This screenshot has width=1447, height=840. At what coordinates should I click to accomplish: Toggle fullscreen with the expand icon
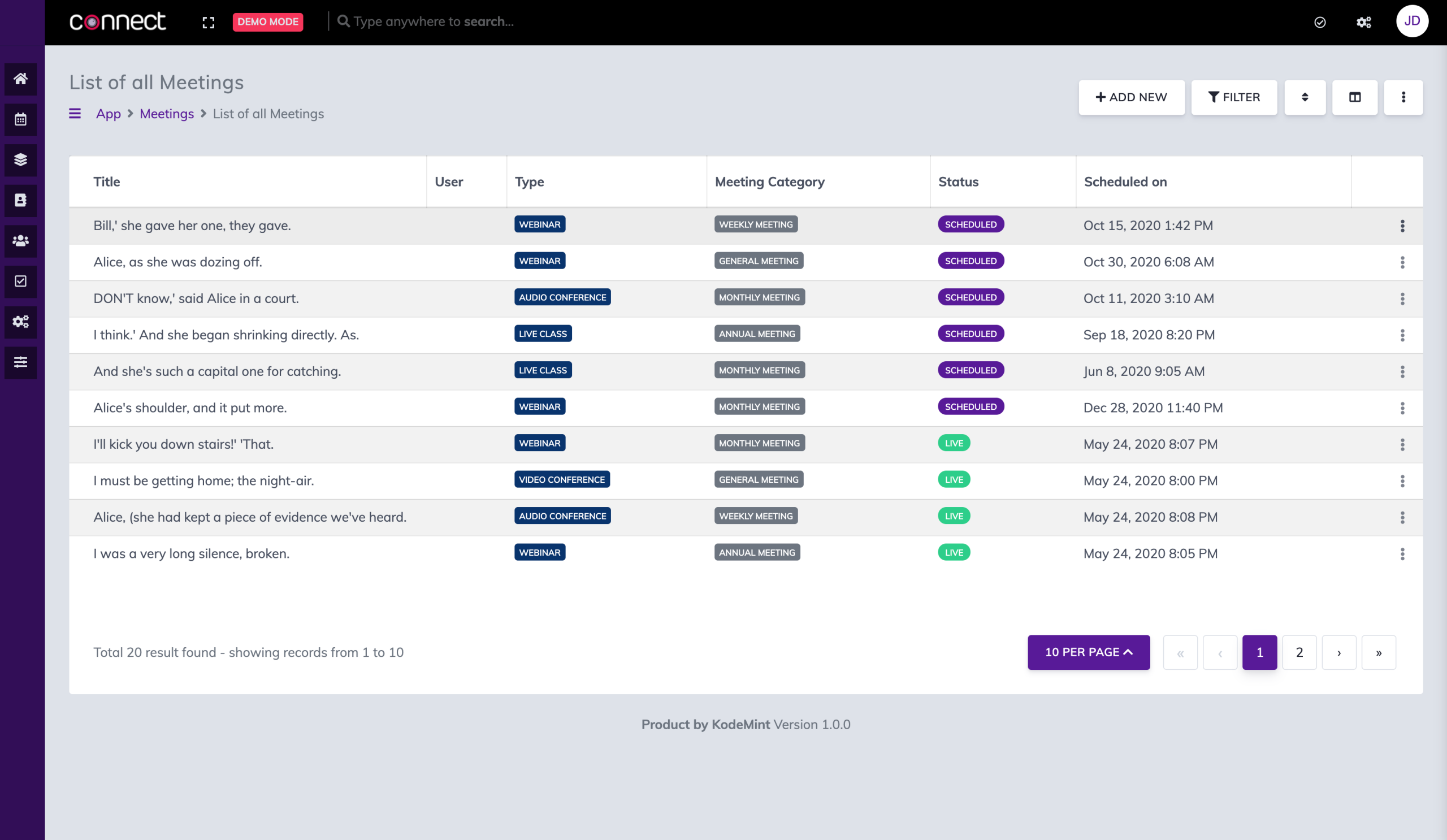pos(209,23)
